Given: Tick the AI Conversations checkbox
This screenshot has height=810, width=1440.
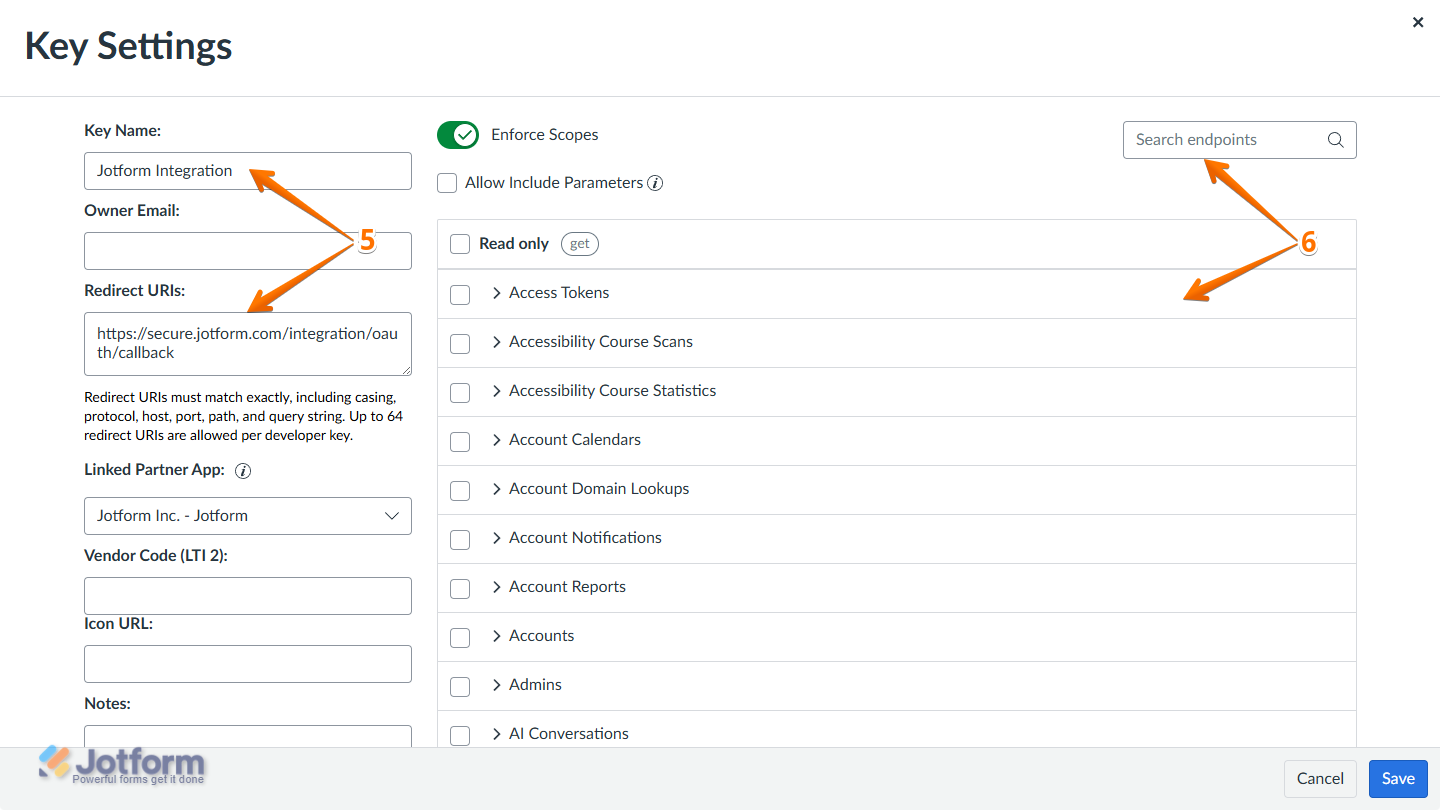Looking at the screenshot, I should [x=460, y=735].
